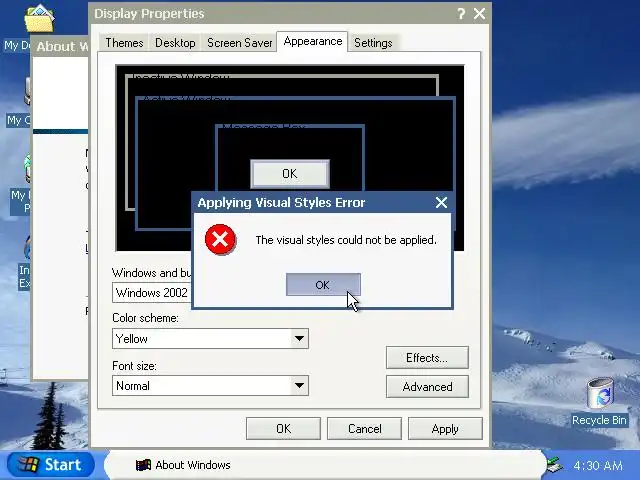
Task: Click the Advanced button
Action: pos(427,387)
